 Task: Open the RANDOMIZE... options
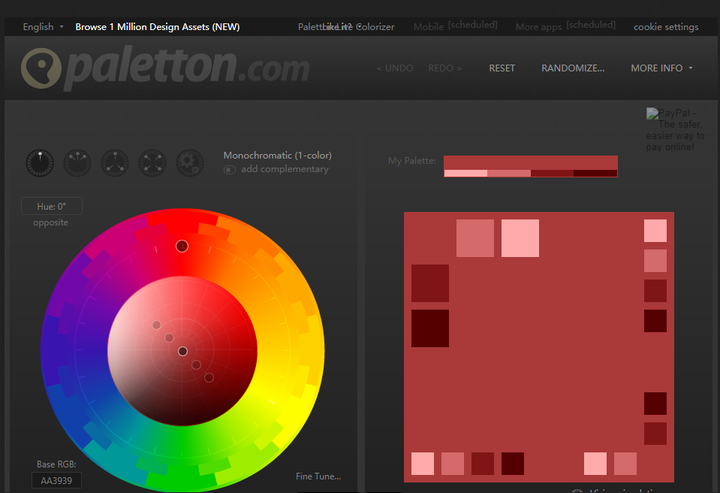(x=573, y=68)
